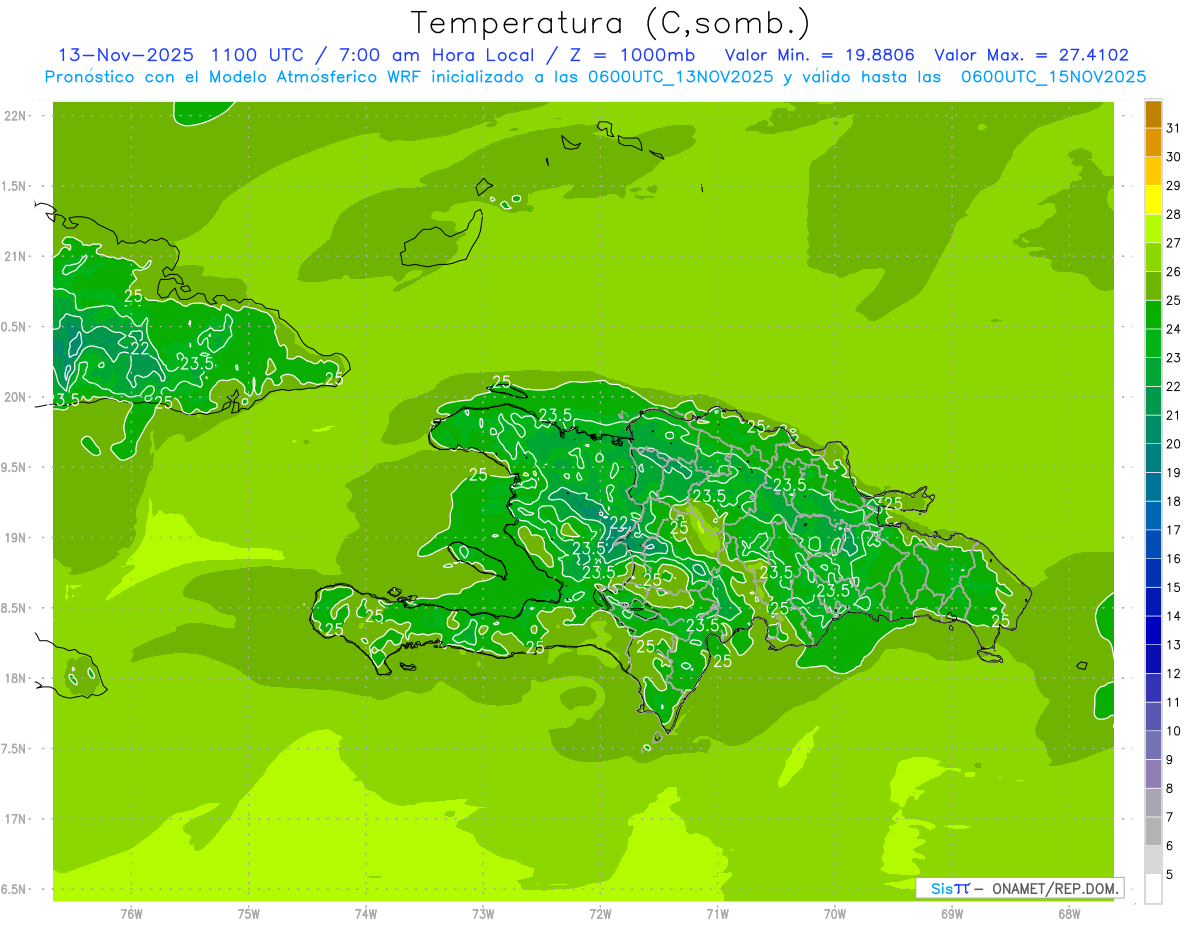Pick the gray swatch between 6 and 7
The width and height of the screenshot is (1200, 927).
click(1153, 831)
